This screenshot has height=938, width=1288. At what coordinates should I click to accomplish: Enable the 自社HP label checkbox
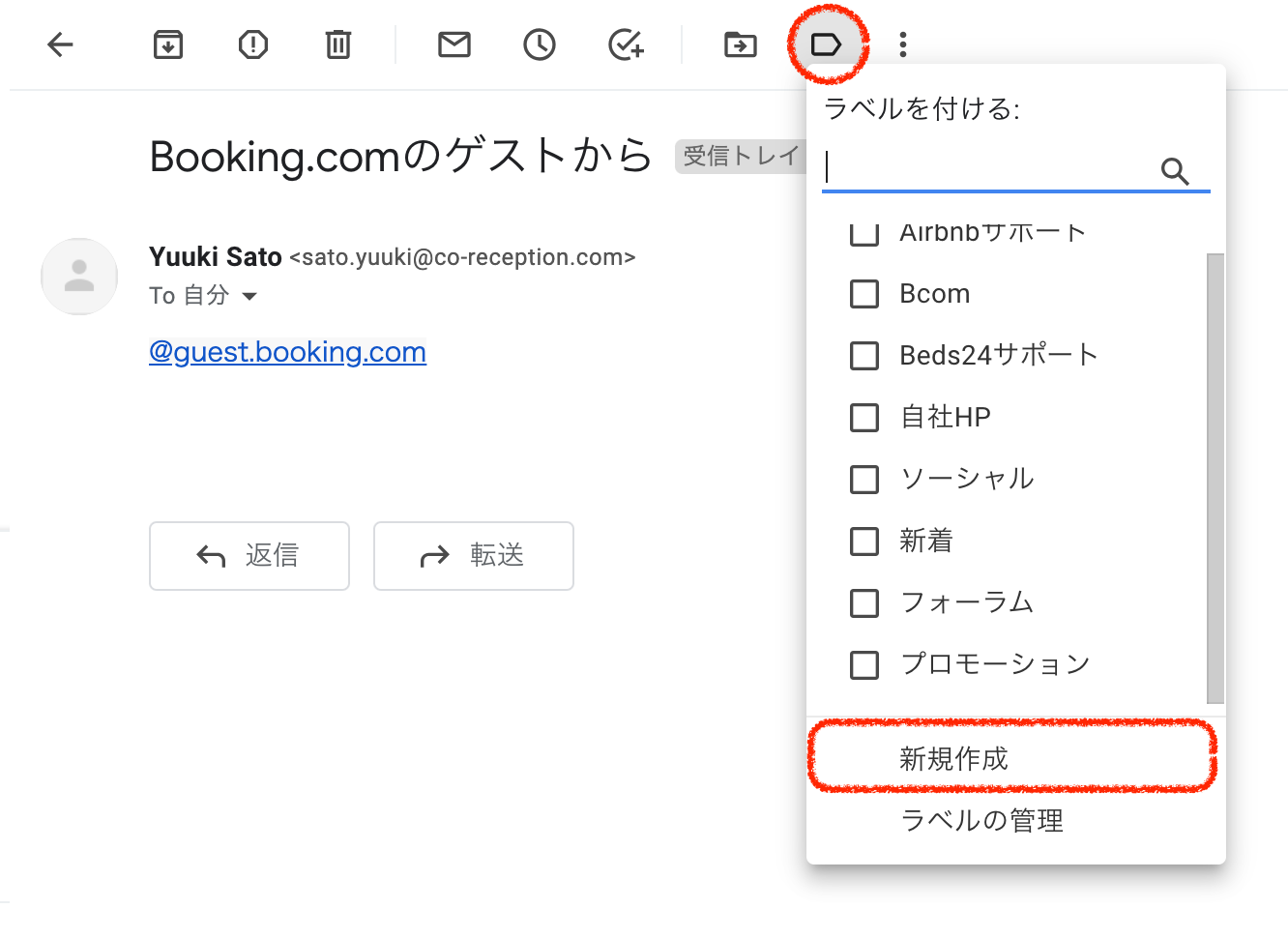pos(864,418)
